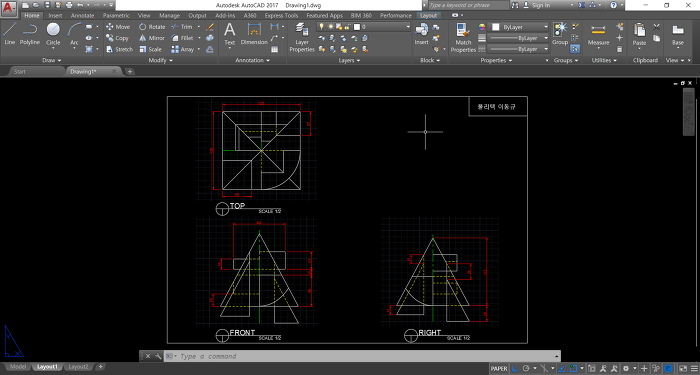Open the Express Tools ribbon tab

281,16
